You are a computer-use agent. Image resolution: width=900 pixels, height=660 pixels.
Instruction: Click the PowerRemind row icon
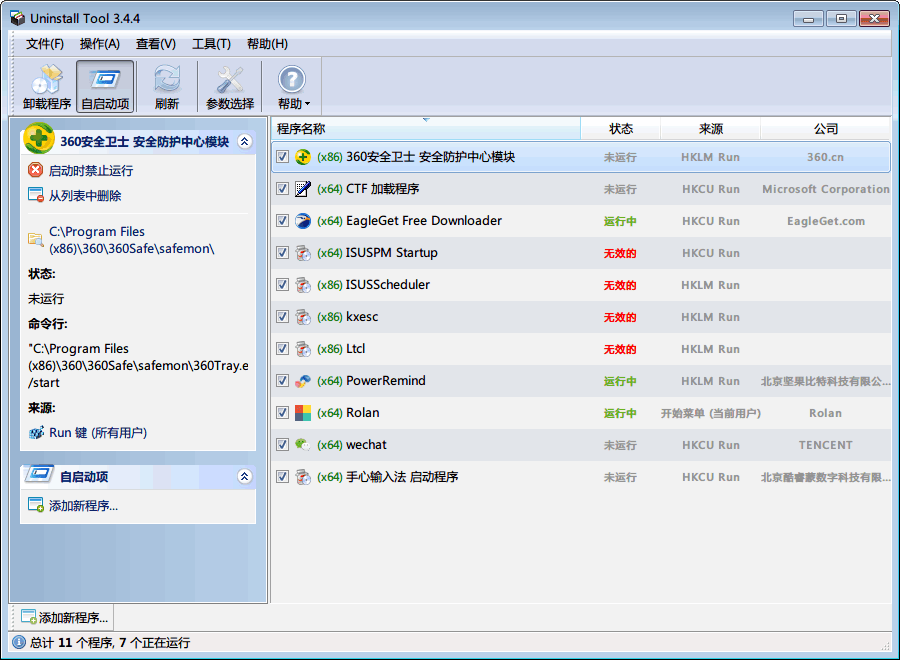point(303,381)
